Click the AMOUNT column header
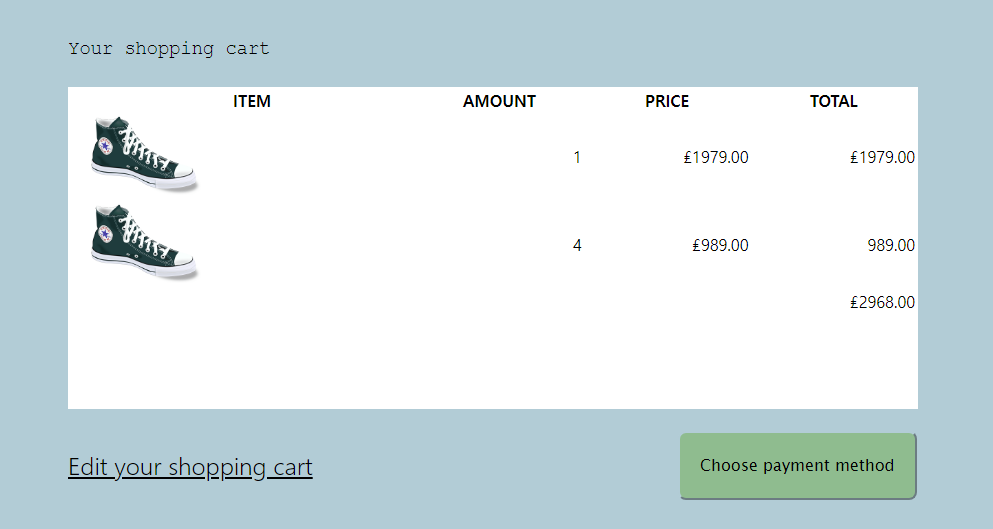 tap(499, 101)
